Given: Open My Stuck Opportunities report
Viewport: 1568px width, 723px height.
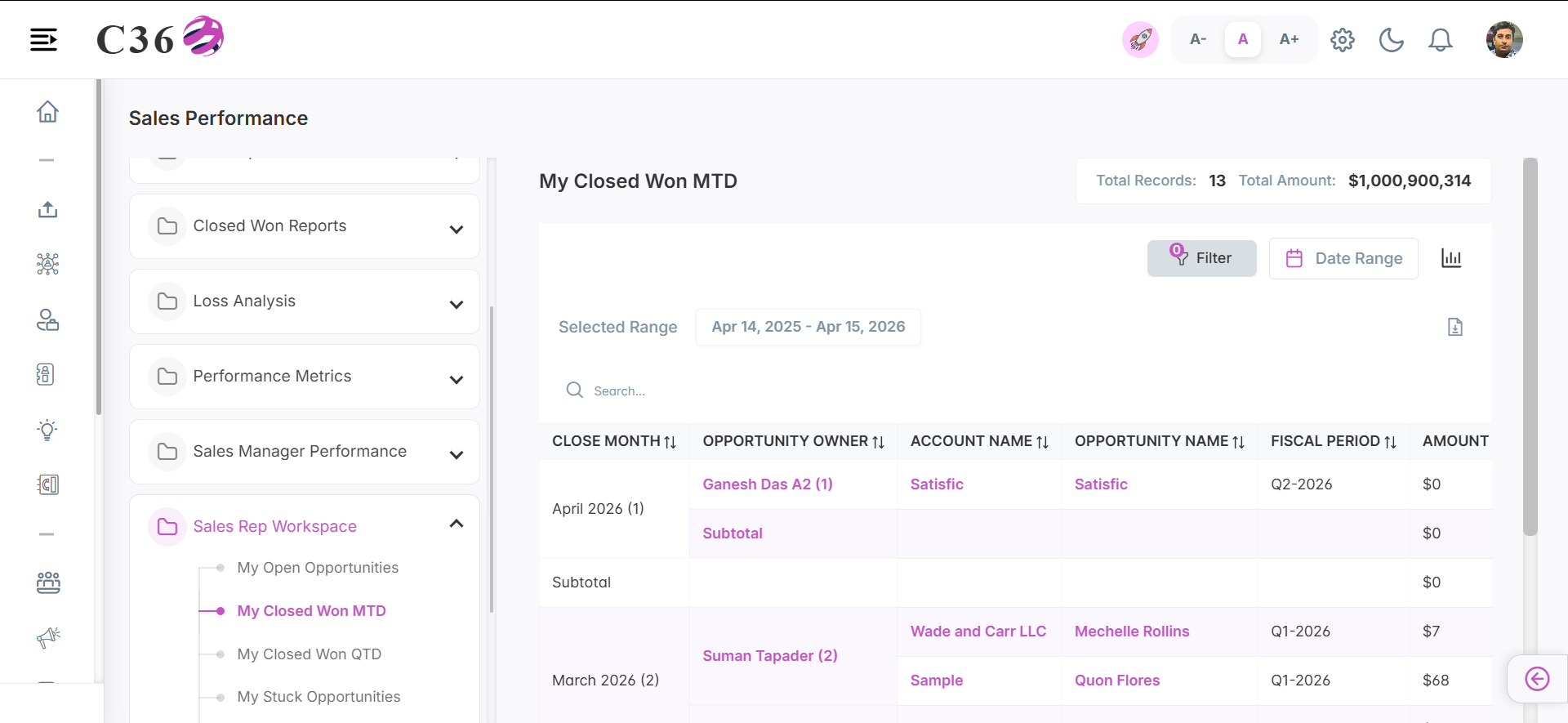Looking at the screenshot, I should point(318,697).
